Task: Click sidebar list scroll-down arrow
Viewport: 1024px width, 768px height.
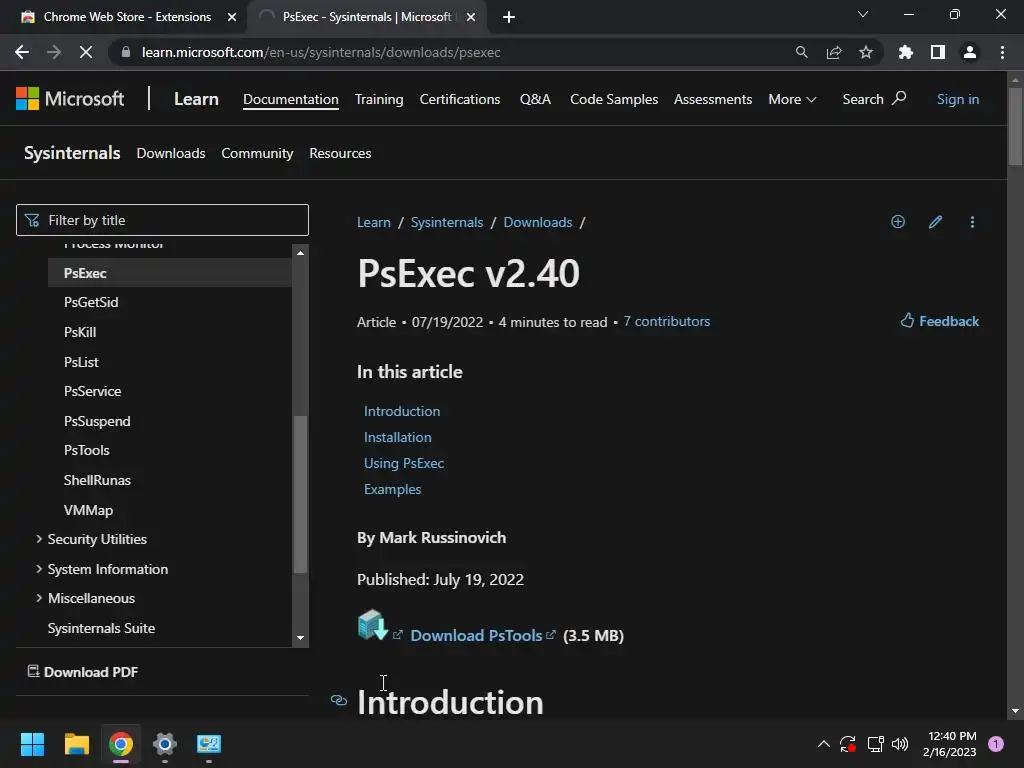Action: click(x=300, y=638)
